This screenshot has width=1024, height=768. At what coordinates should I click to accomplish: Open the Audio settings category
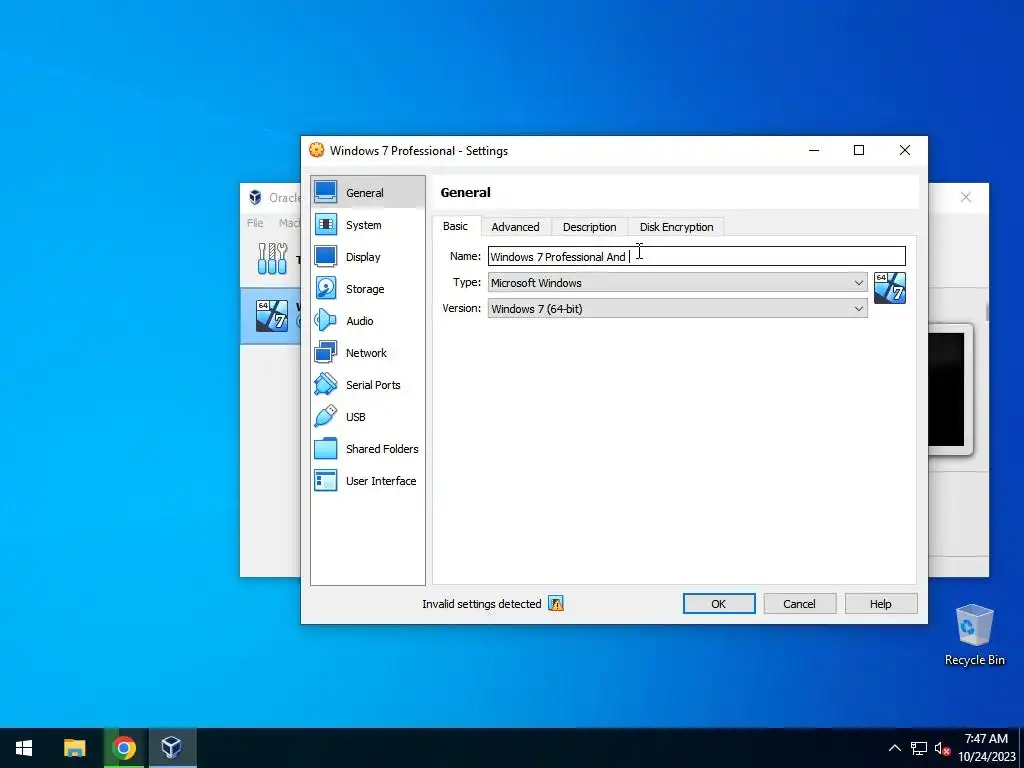click(x=368, y=321)
